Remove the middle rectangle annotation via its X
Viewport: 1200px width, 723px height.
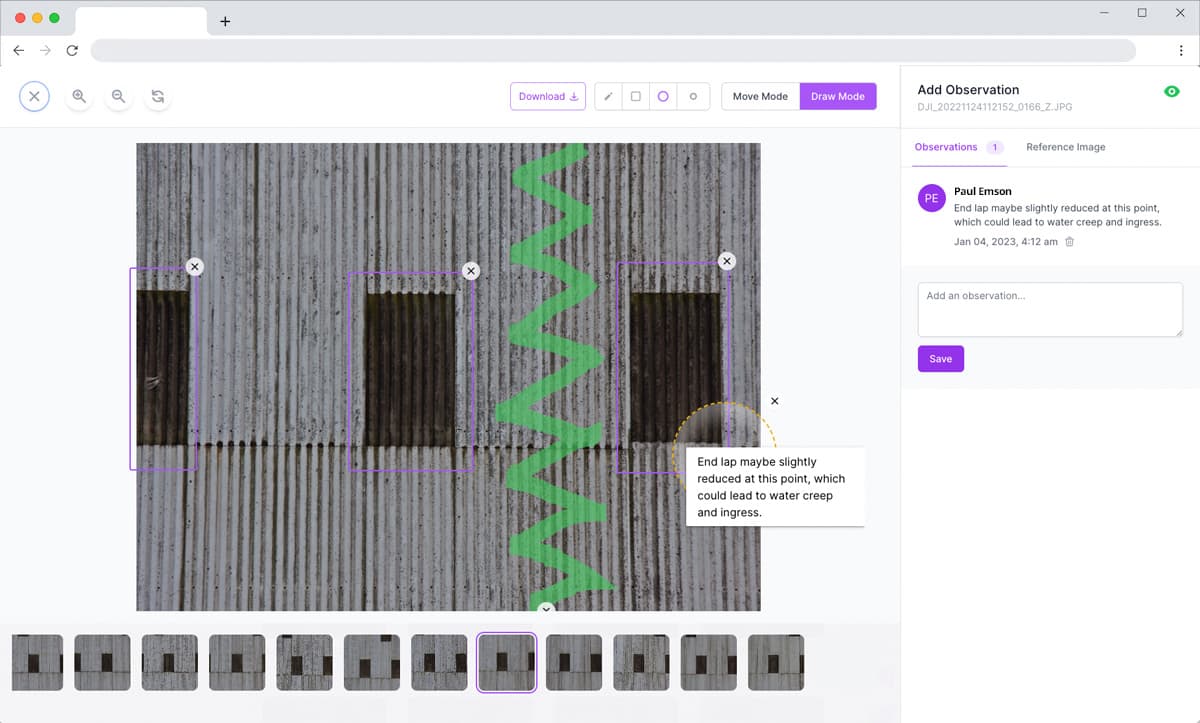[x=471, y=271]
